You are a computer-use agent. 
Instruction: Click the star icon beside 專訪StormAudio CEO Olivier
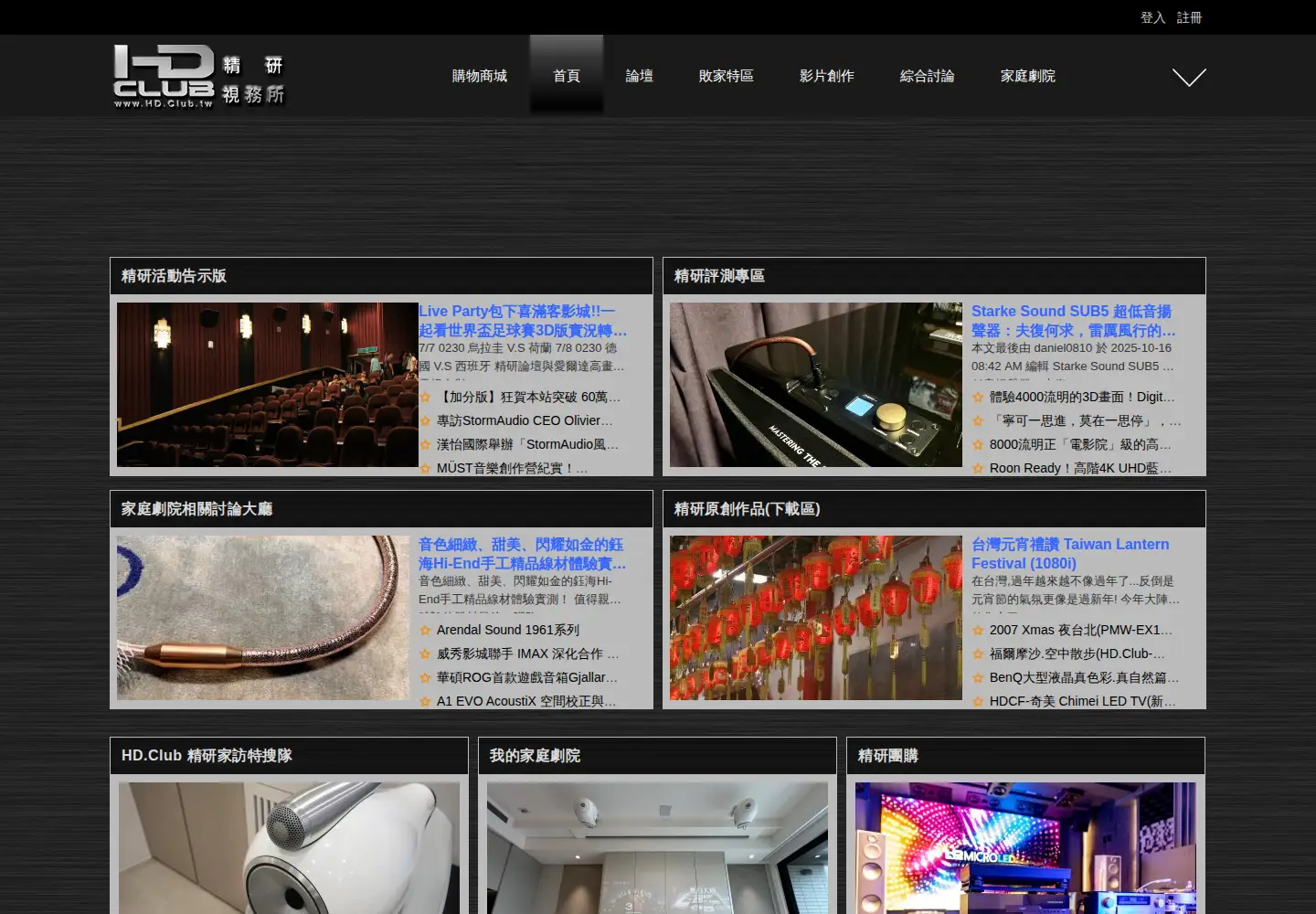(425, 421)
